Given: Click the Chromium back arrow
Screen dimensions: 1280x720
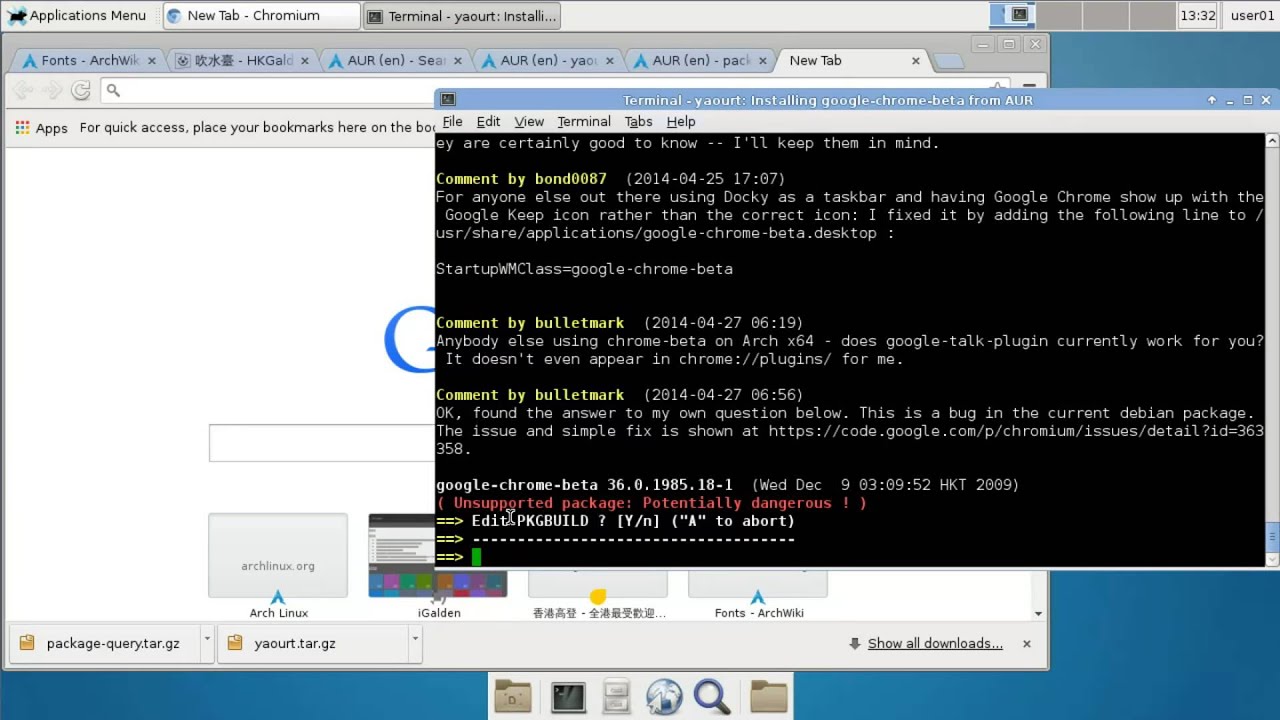Looking at the screenshot, I should (24, 90).
